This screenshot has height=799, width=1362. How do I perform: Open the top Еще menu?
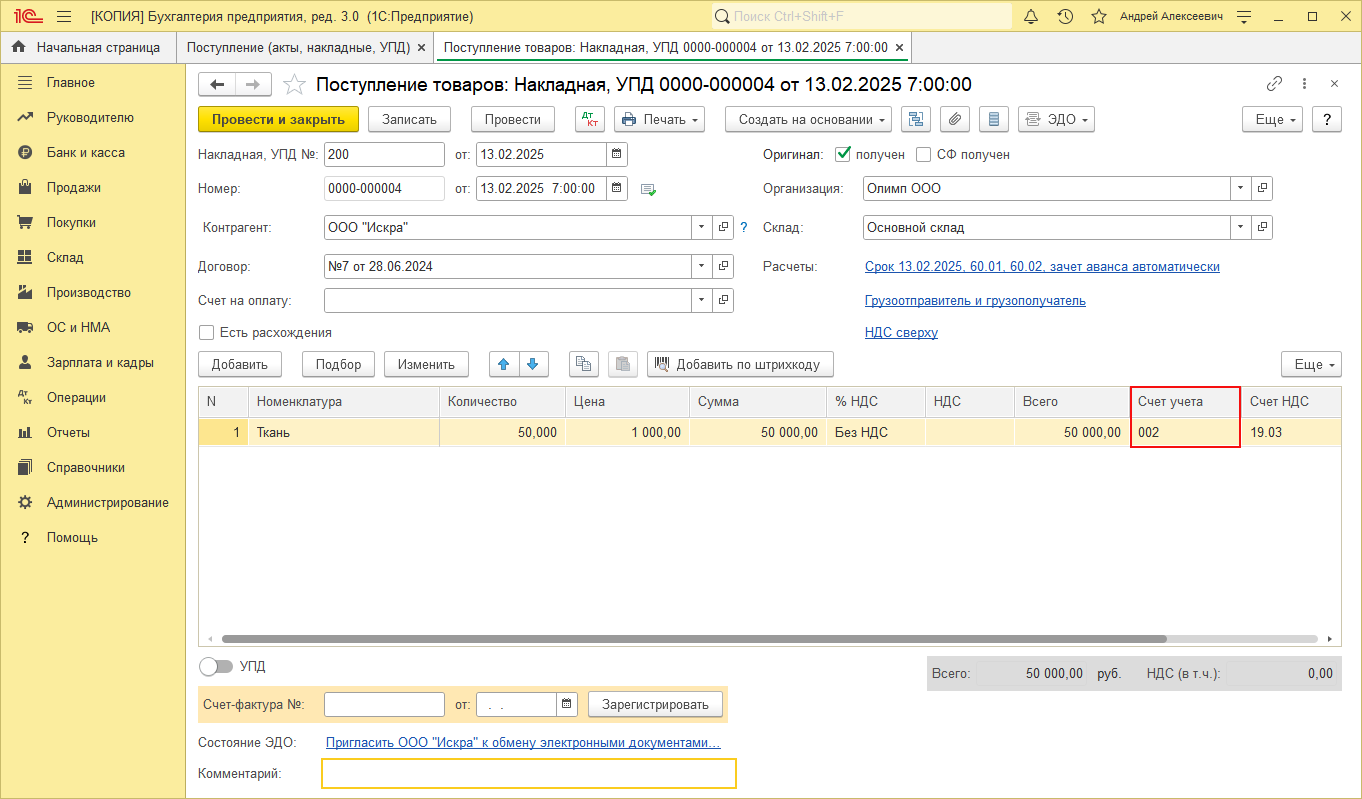point(1272,119)
